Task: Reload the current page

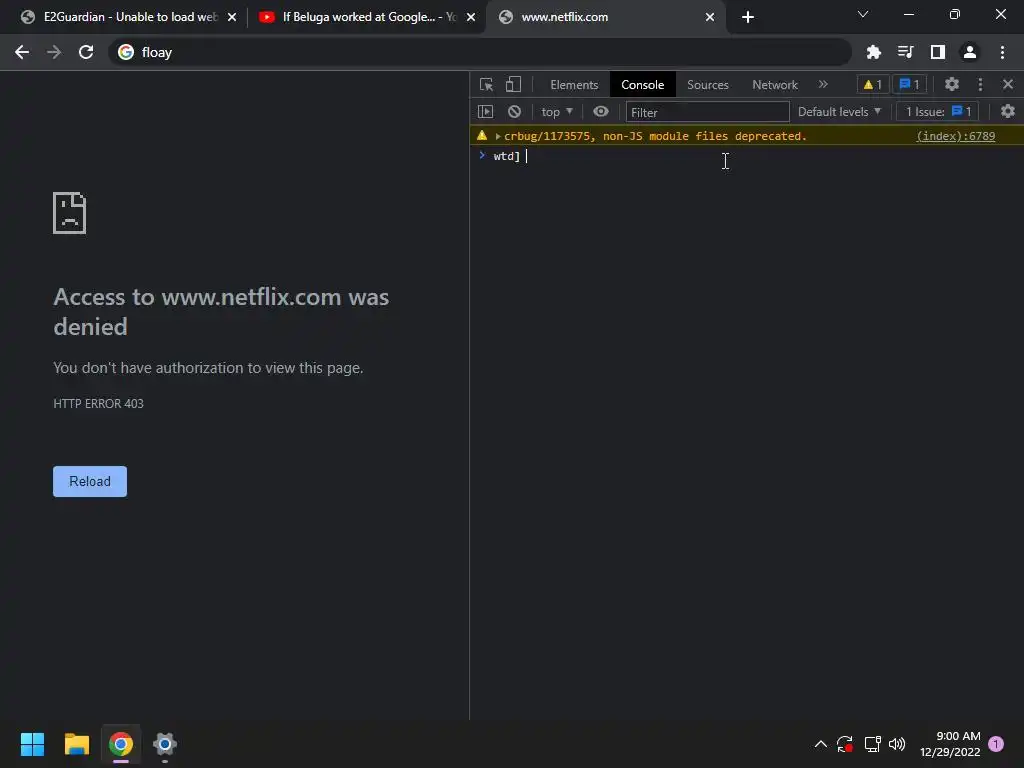Action: 86,52
